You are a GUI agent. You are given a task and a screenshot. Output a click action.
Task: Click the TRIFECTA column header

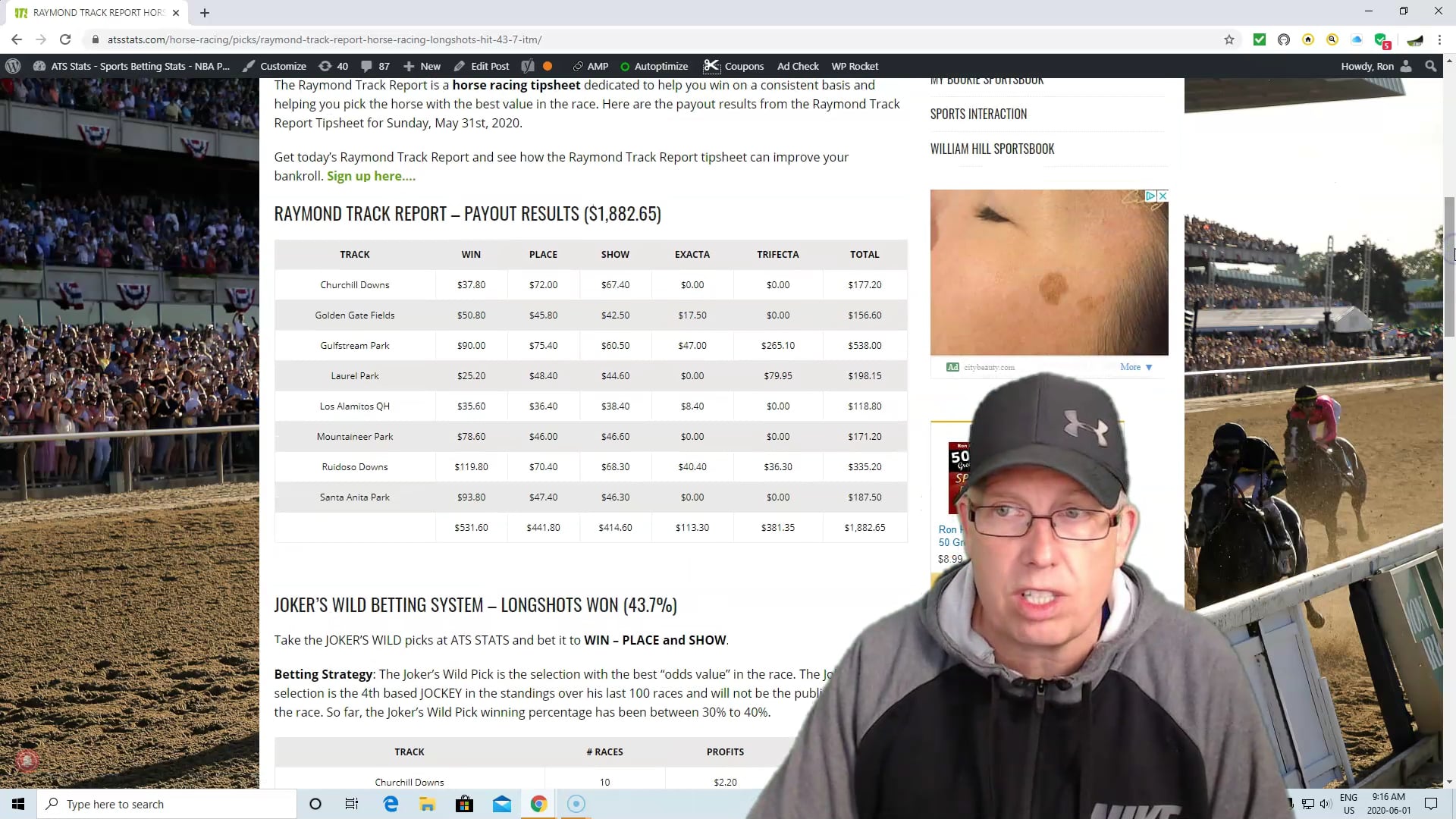click(778, 255)
